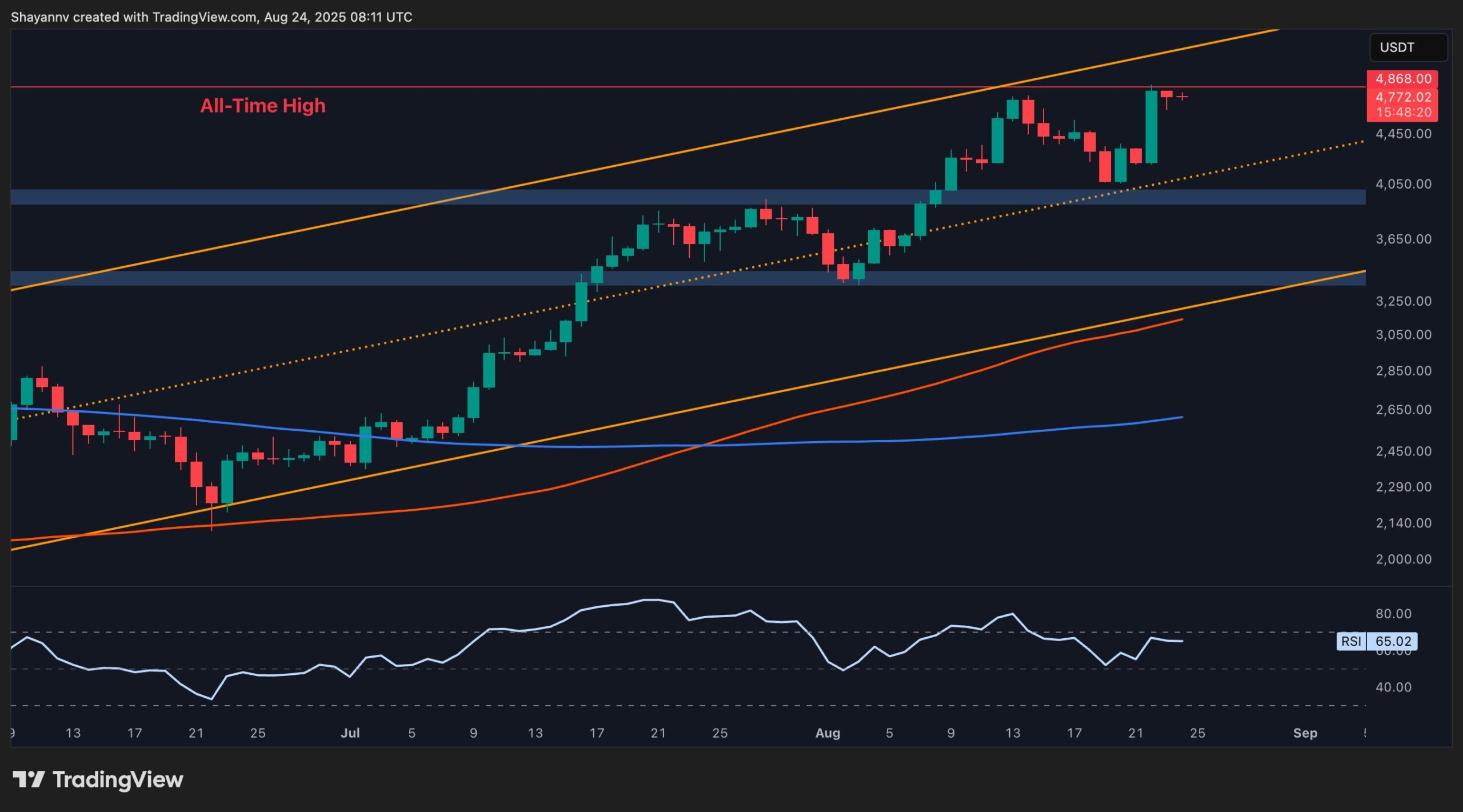Click the RSI value 65.02 tag
Screen dimensions: 1463x812
[x=1393, y=641]
